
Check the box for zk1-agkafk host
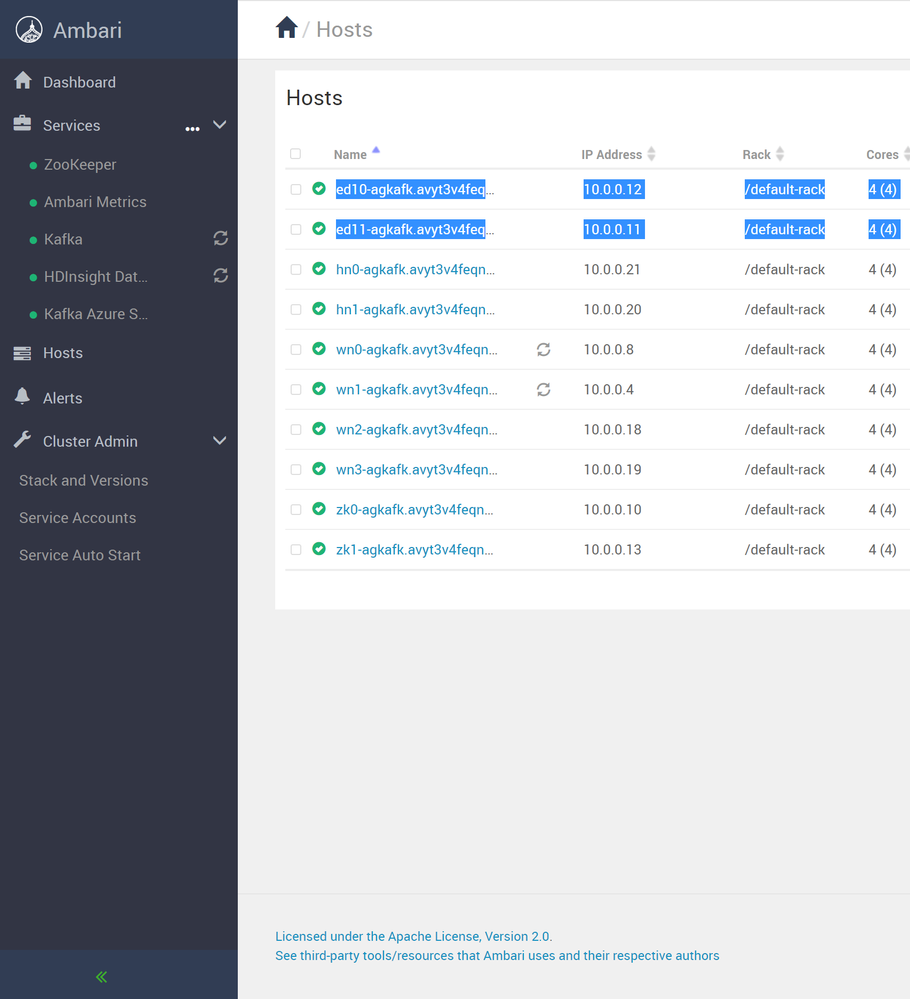[296, 550]
